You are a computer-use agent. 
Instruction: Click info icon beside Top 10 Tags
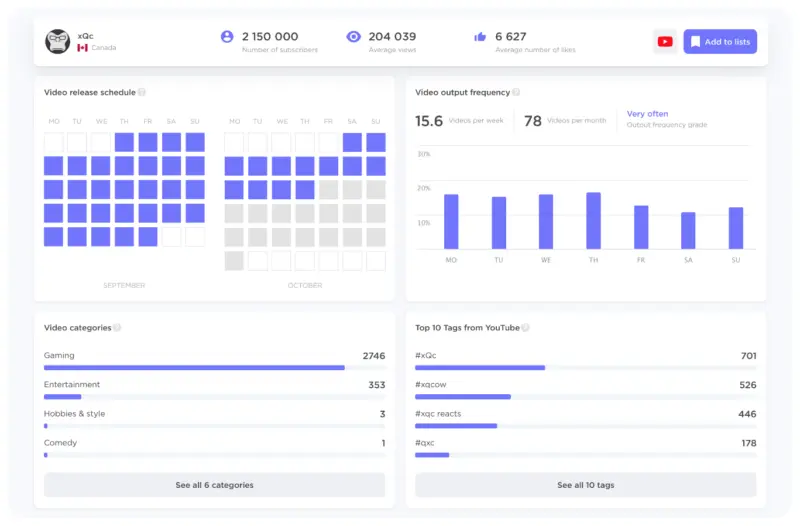click(x=525, y=328)
